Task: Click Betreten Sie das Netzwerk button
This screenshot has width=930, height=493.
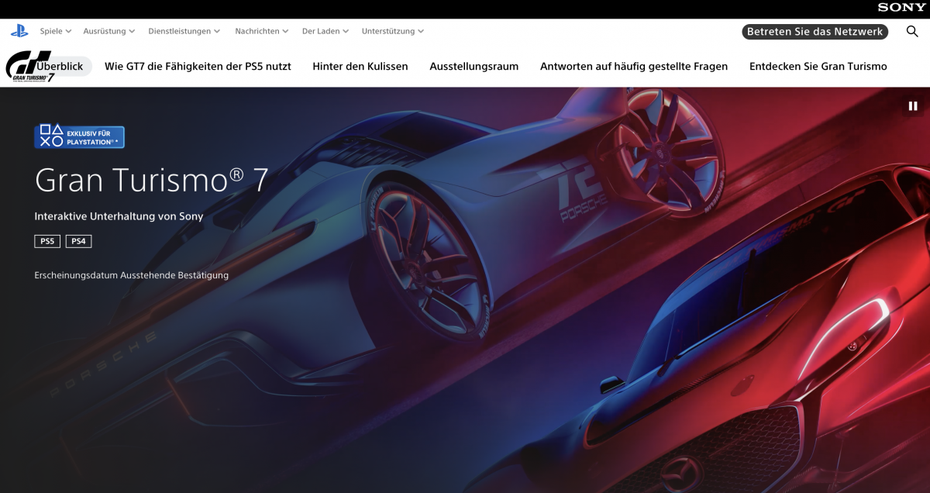Action: [x=815, y=31]
